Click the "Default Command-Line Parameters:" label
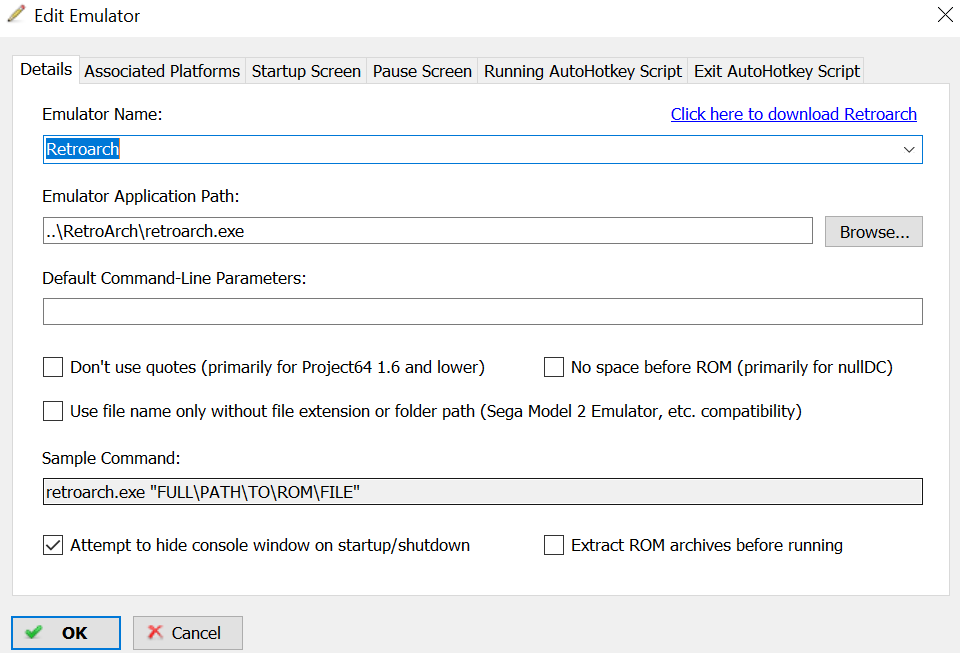The height and width of the screenshot is (653, 960). point(174,278)
